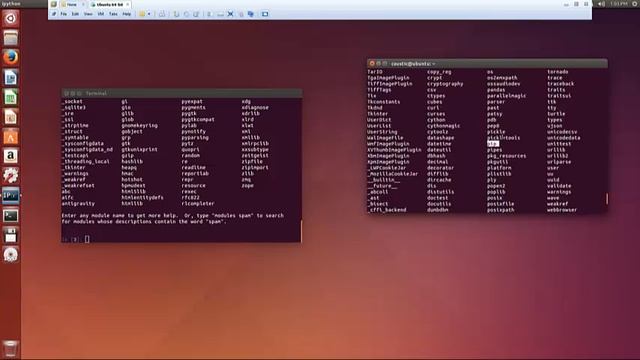Click the send Ctrl+Alt+Del toolbar icon
The image size is (640, 360).
(x=162, y=14)
